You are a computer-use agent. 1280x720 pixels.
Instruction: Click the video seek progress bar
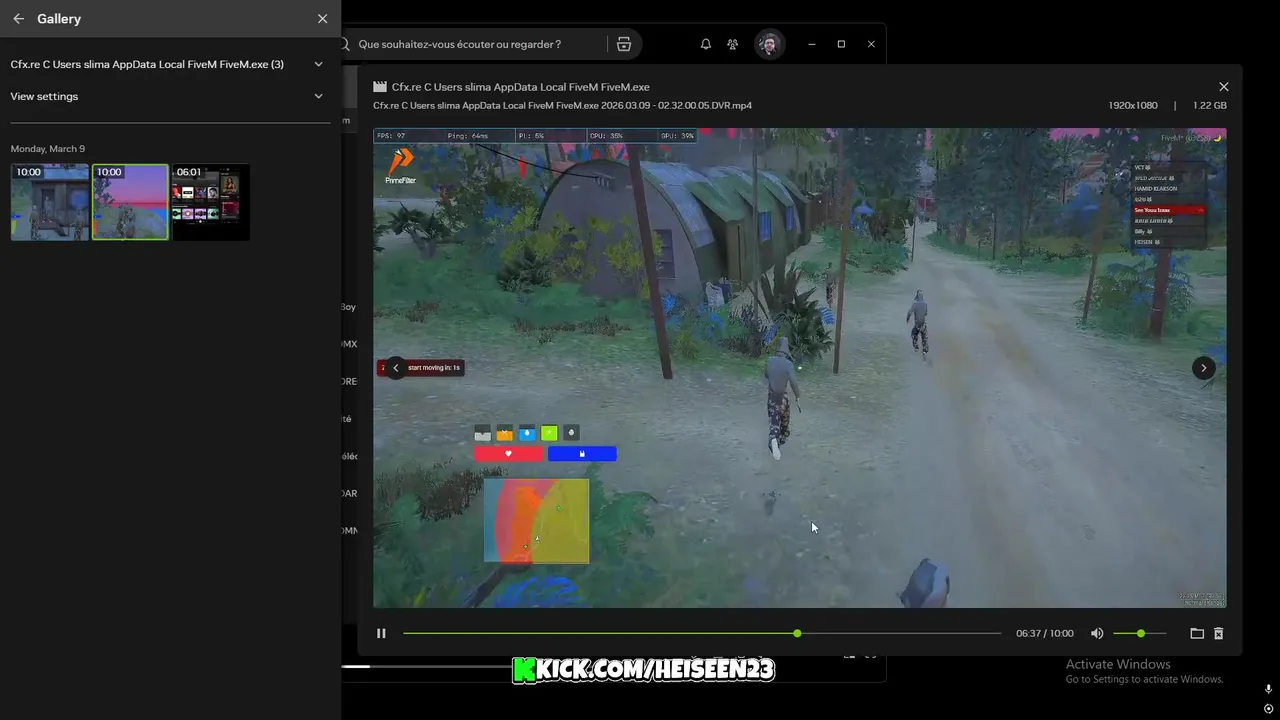click(701, 633)
